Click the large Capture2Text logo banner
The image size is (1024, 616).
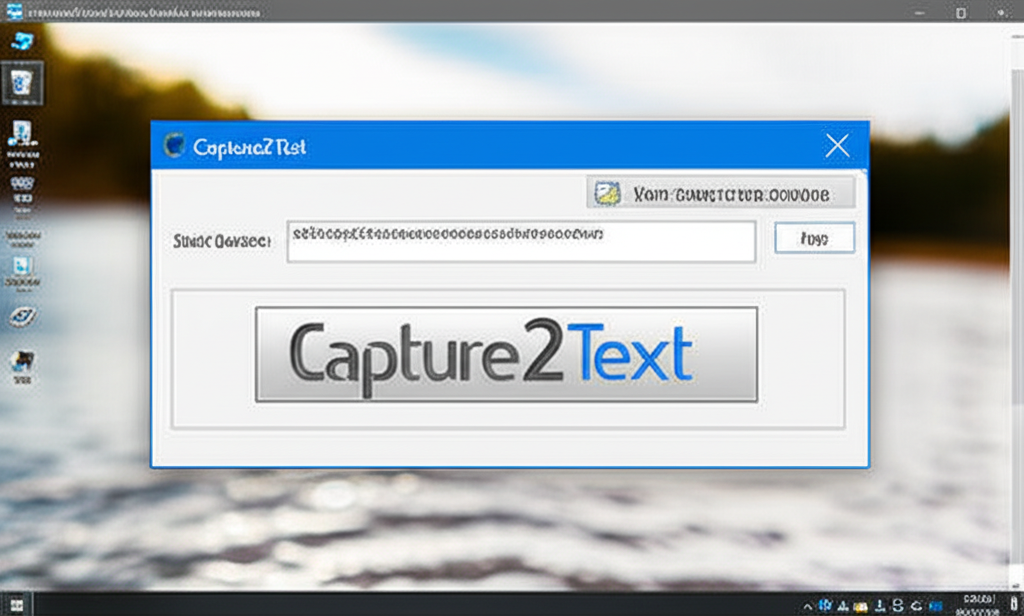click(506, 355)
